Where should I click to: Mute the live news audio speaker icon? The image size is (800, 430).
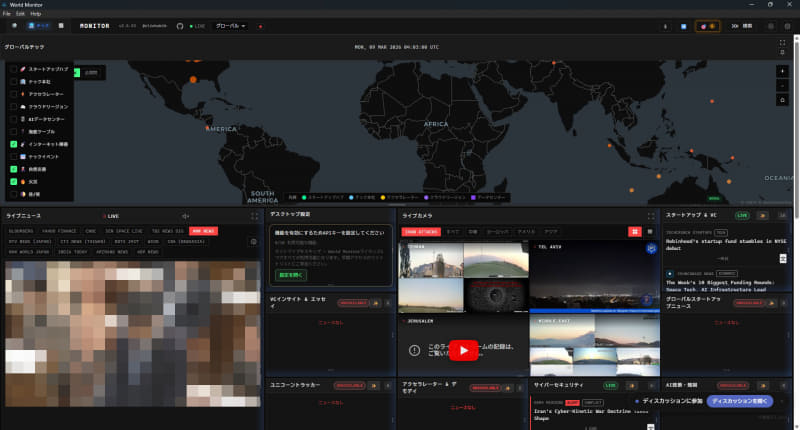(x=186, y=216)
